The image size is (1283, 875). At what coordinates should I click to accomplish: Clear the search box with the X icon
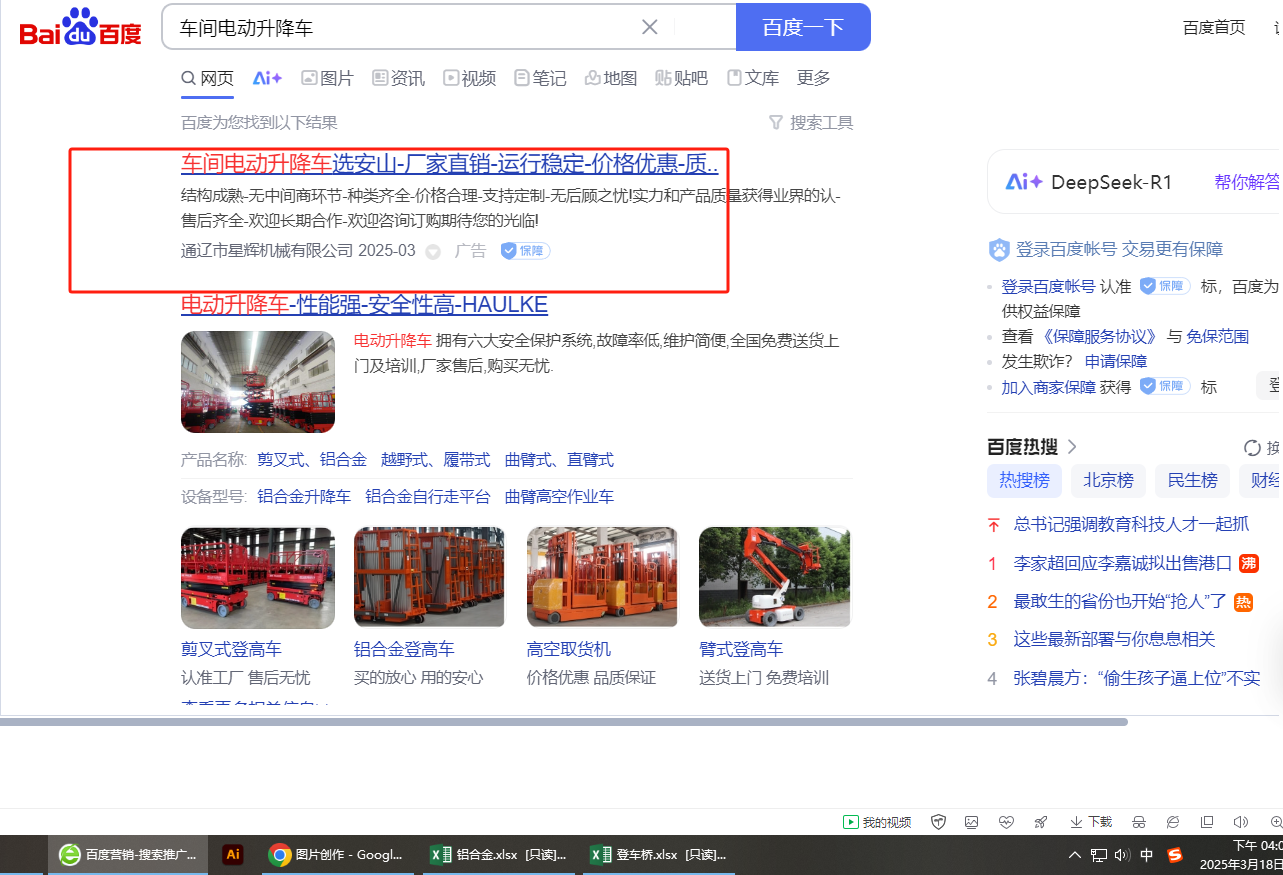[x=649, y=27]
